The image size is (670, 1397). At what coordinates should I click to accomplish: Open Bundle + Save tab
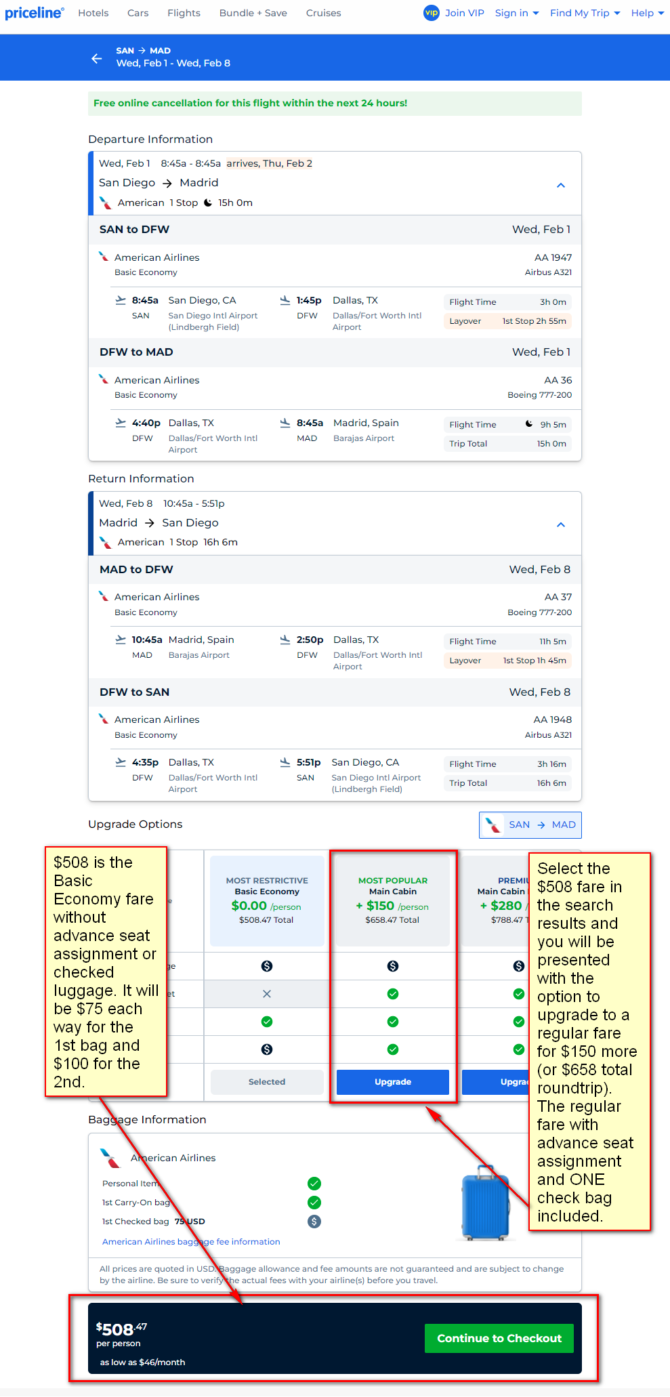coord(253,13)
